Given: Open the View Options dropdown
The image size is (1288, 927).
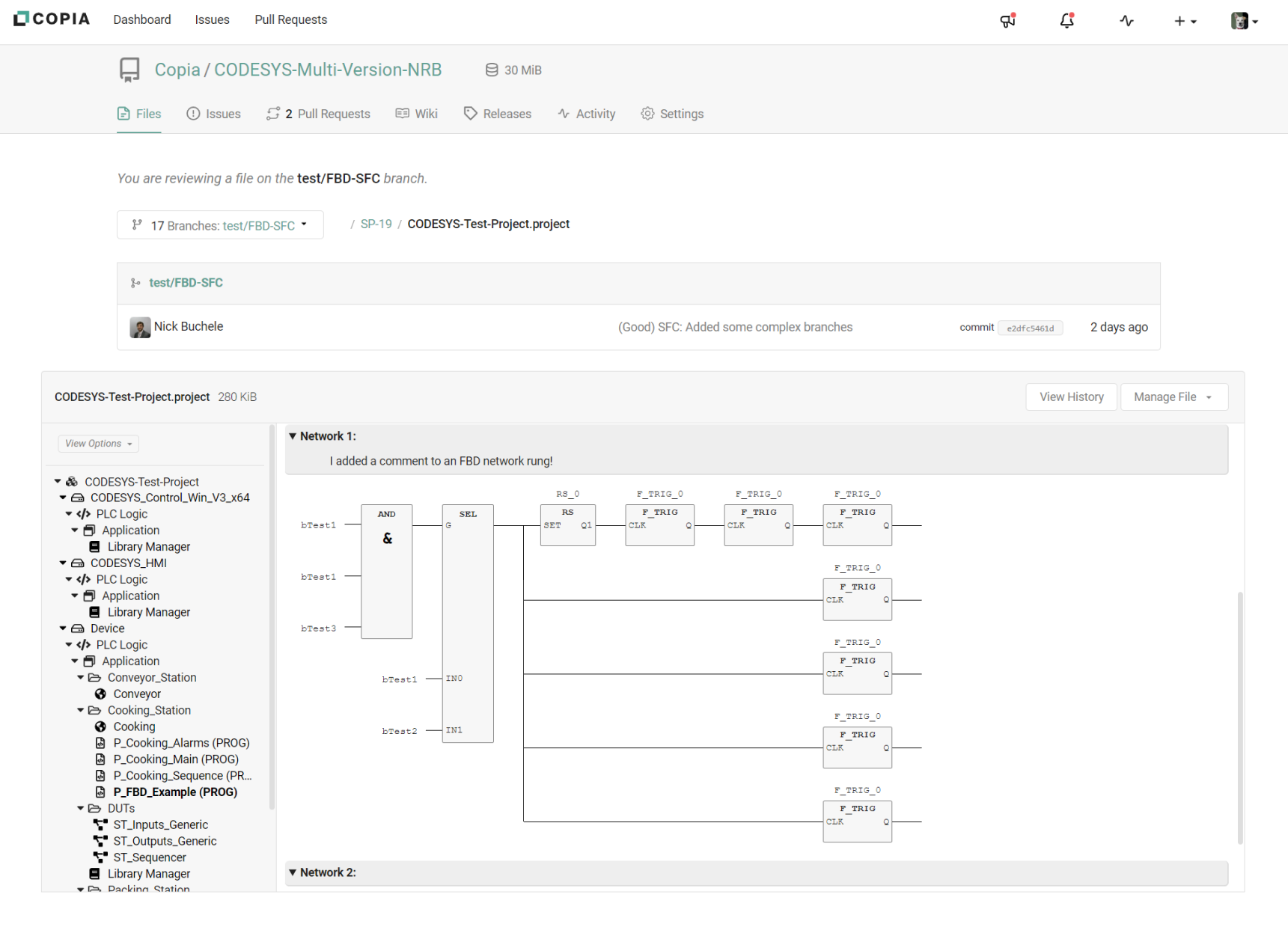Looking at the screenshot, I should [98, 444].
